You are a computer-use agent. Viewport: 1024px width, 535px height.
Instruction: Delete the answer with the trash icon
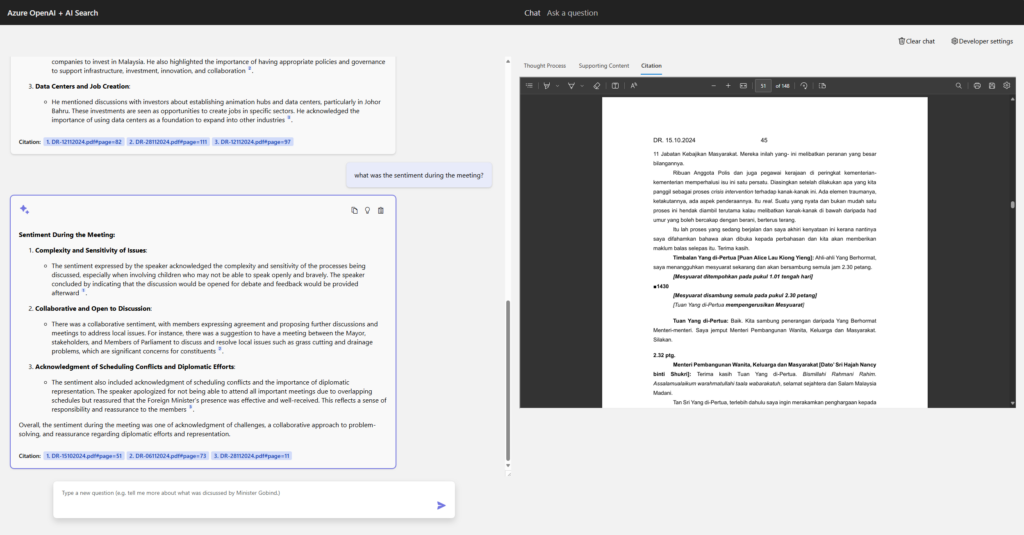[381, 210]
